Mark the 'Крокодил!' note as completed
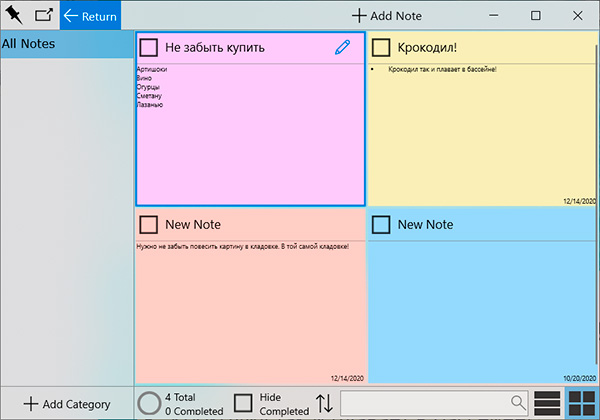 coord(381,47)
